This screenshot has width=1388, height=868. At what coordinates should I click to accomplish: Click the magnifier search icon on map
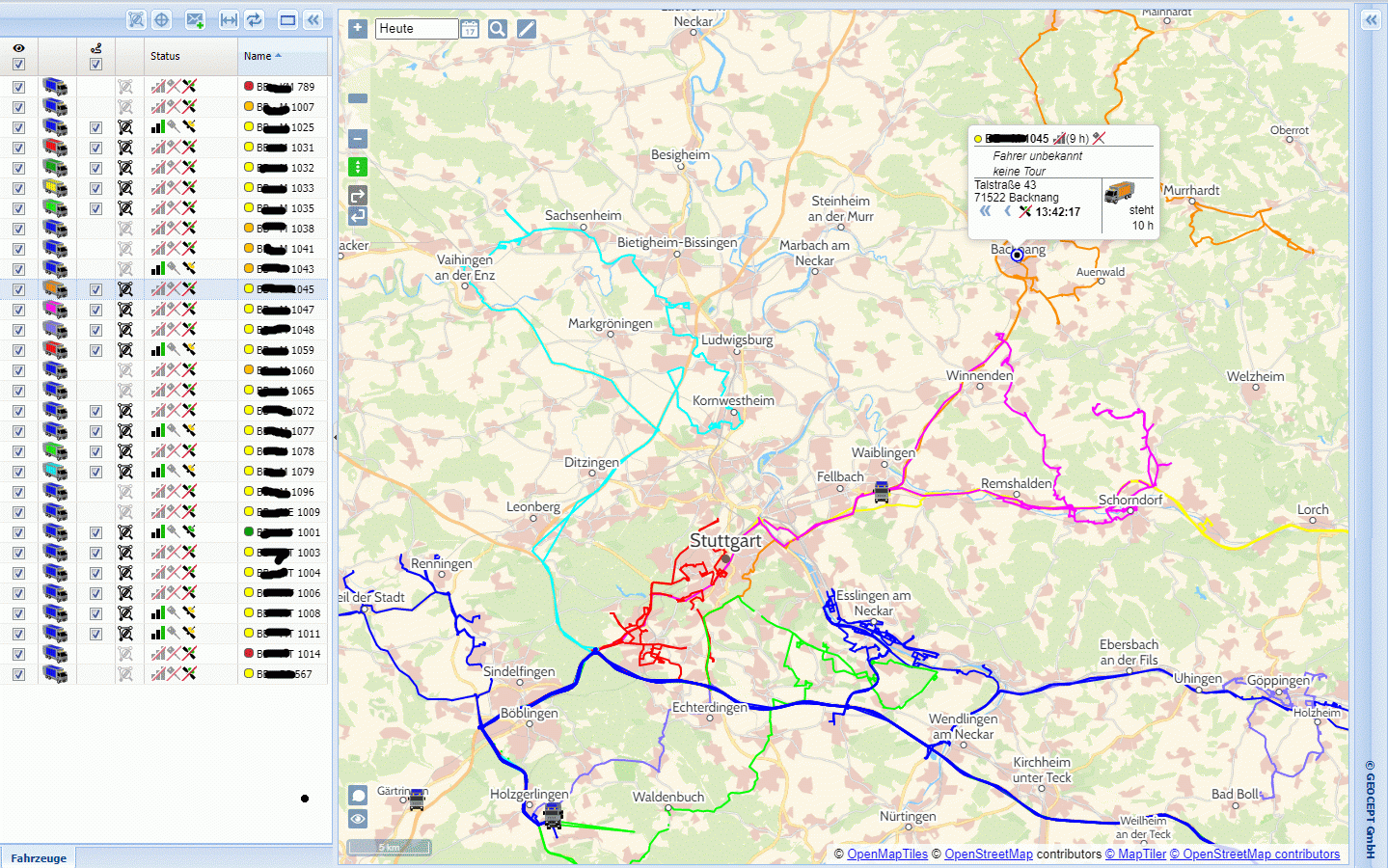498,29
